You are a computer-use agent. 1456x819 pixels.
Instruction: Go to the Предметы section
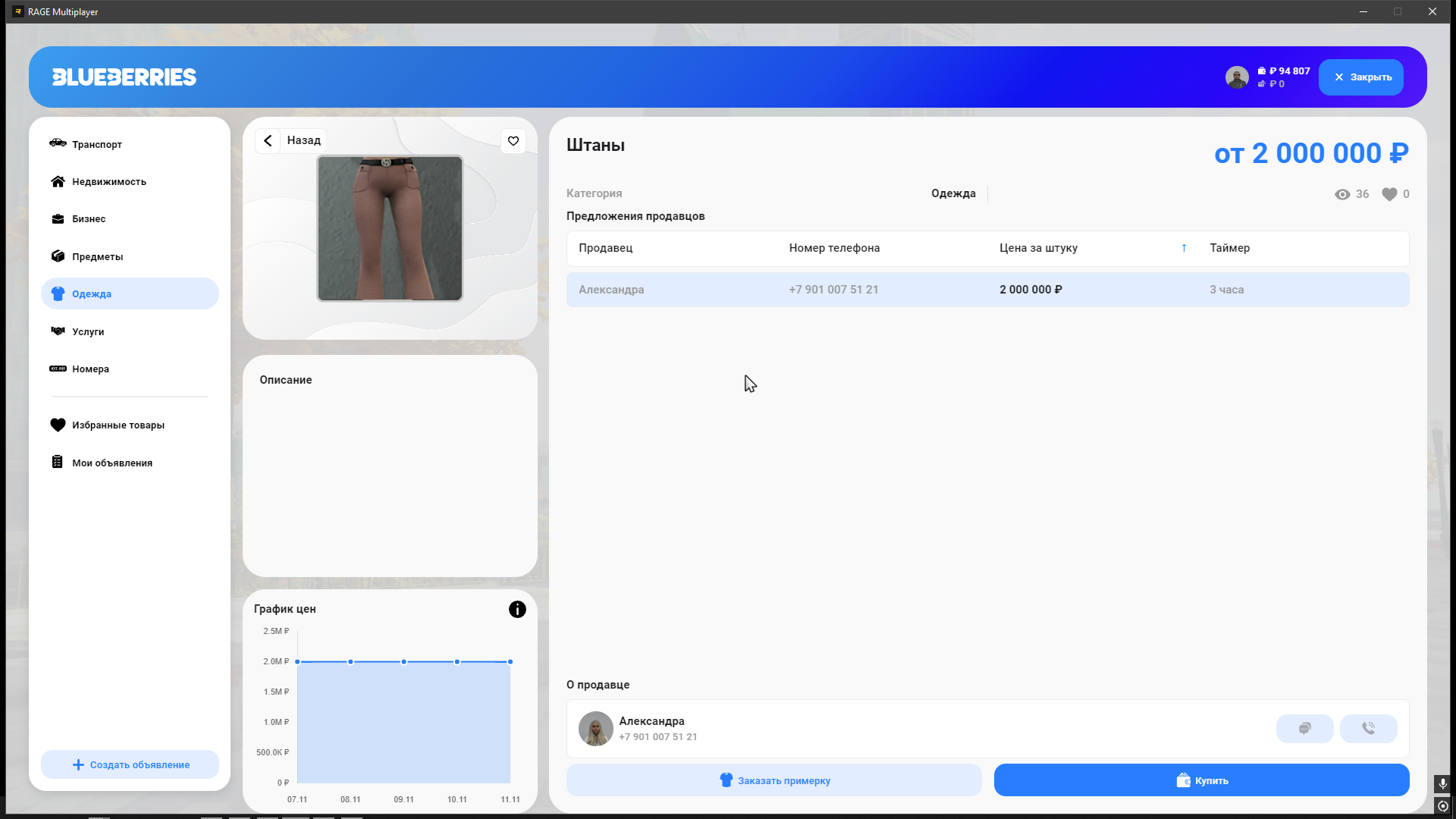click(x=97, y=257)
